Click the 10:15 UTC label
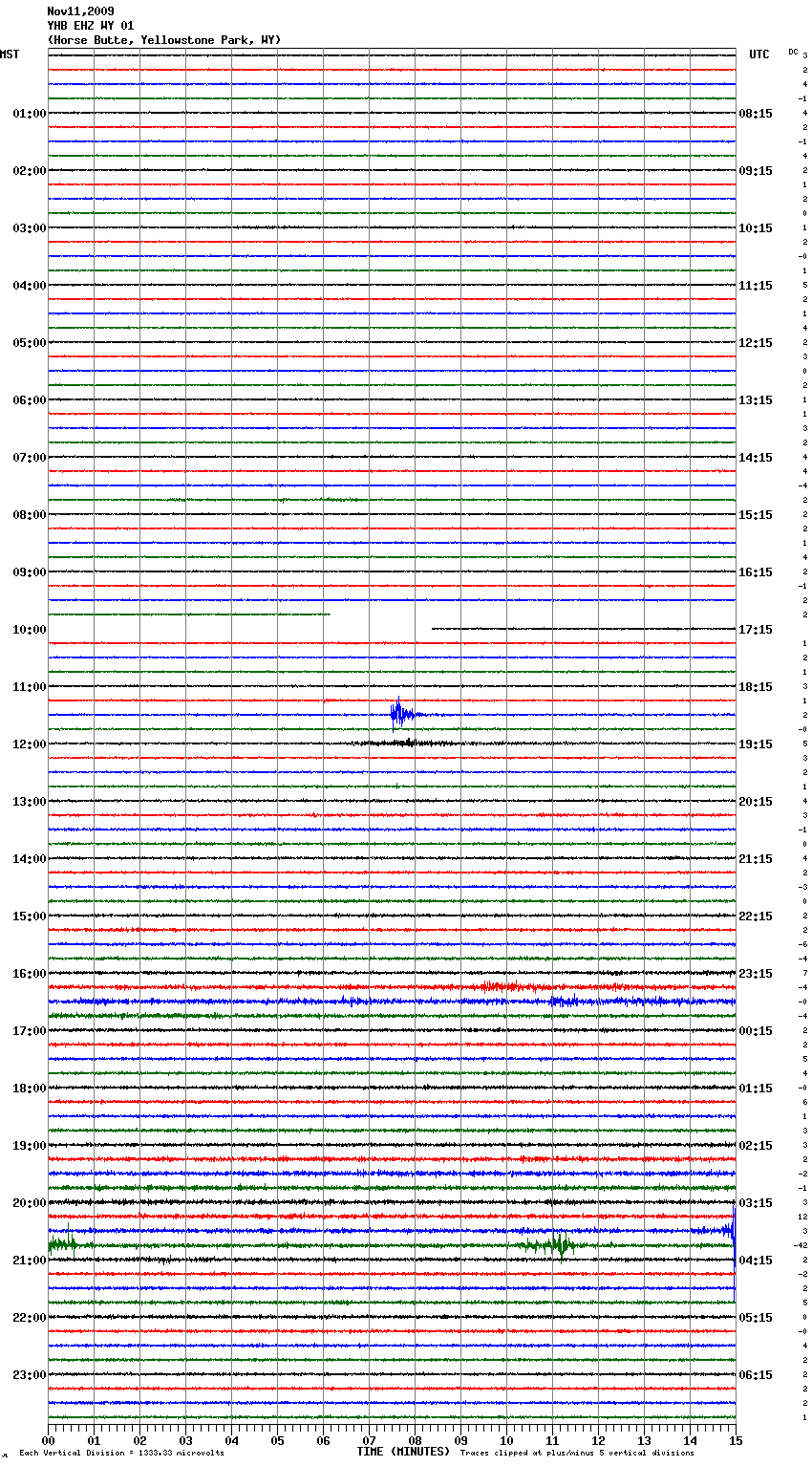 pyautogui.click(x=756, y=228)
